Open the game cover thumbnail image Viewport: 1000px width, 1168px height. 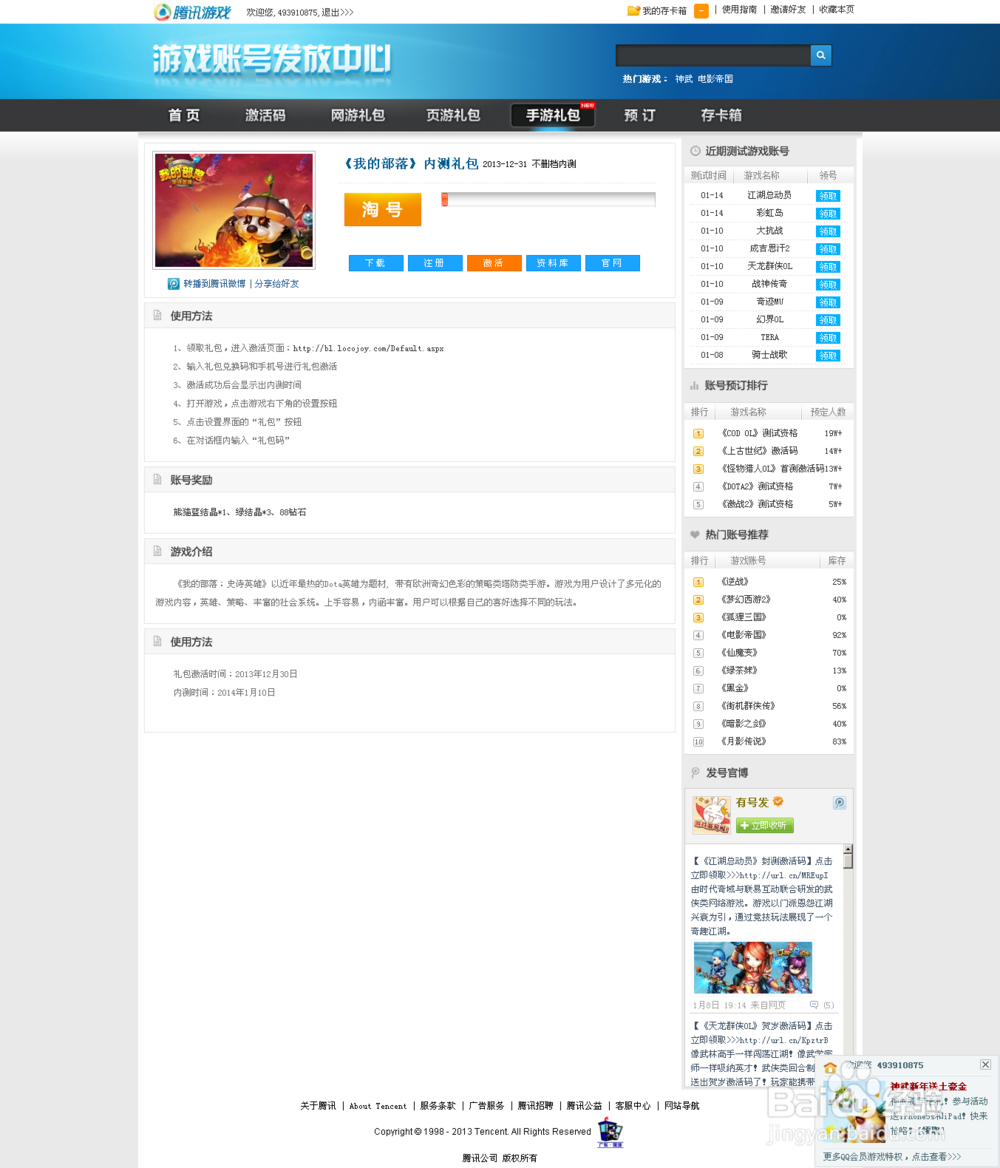click(x=234, y=210)
